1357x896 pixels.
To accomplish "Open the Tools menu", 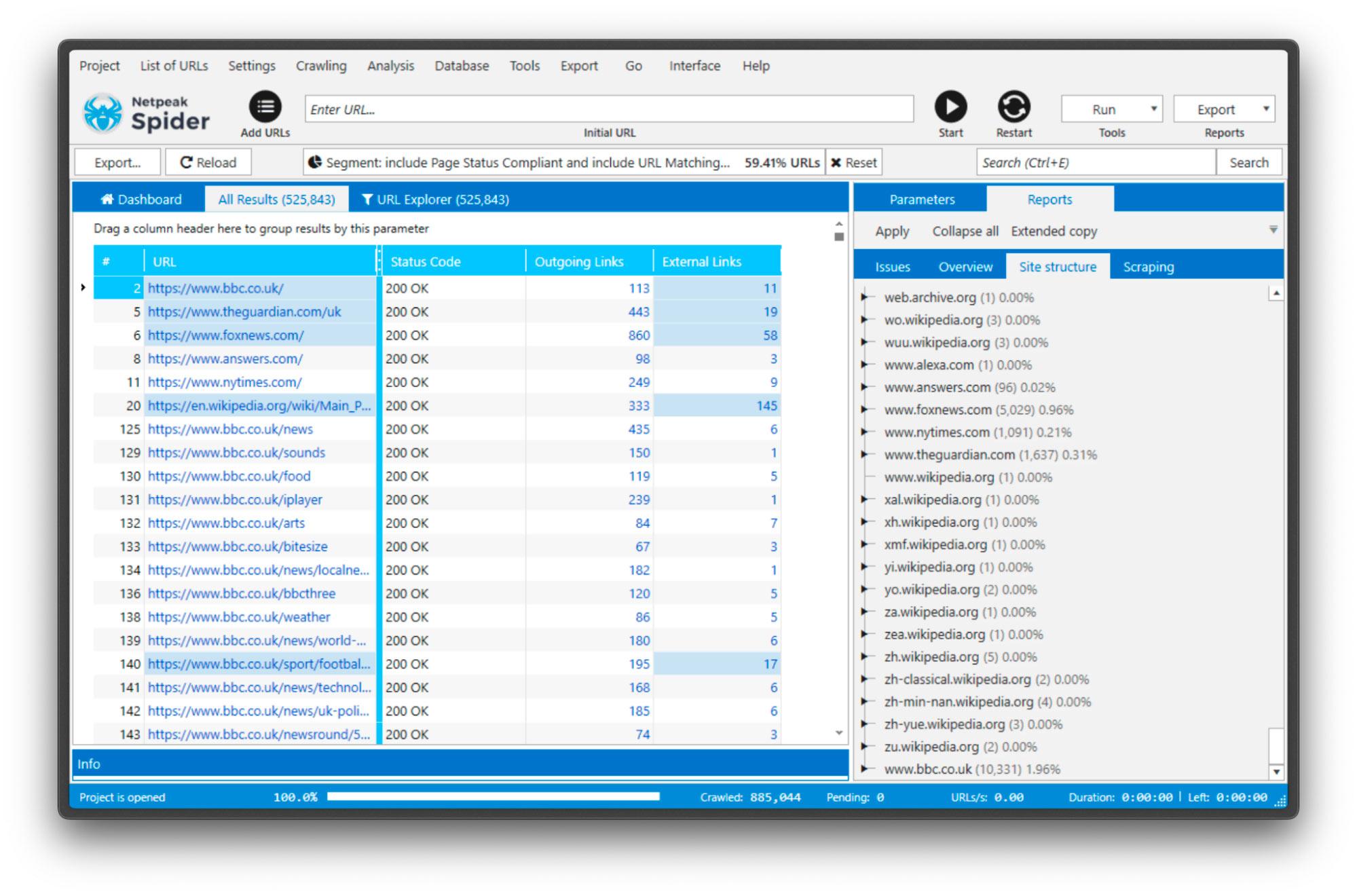I will pos(525,66).
